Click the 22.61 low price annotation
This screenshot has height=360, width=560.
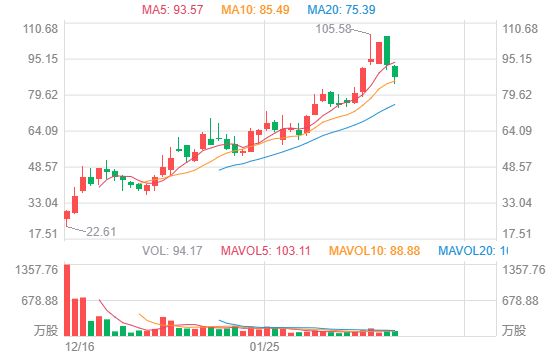(x=101, y=232)
